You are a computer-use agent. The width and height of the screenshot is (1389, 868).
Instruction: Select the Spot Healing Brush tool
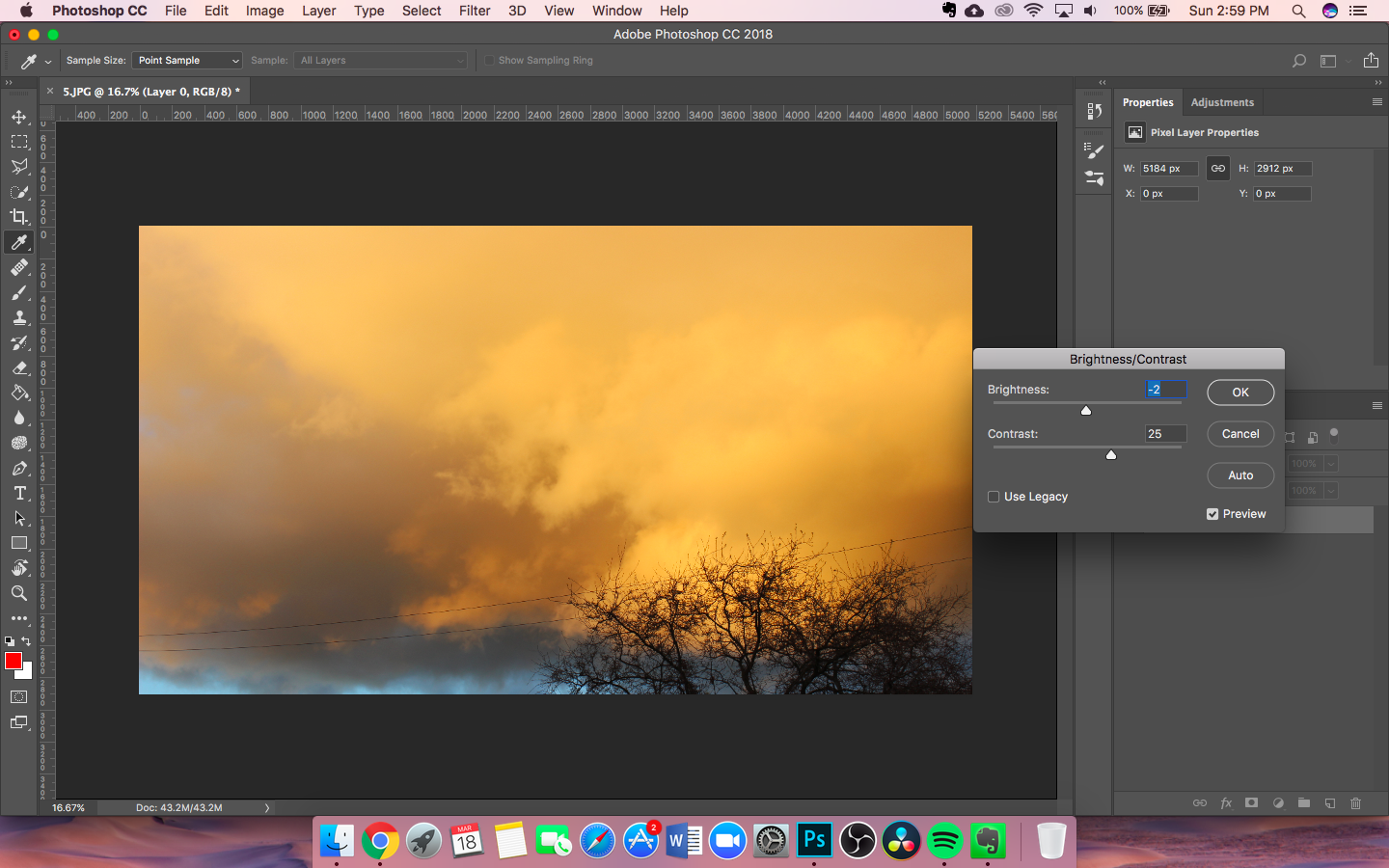[x=19, y=267]
